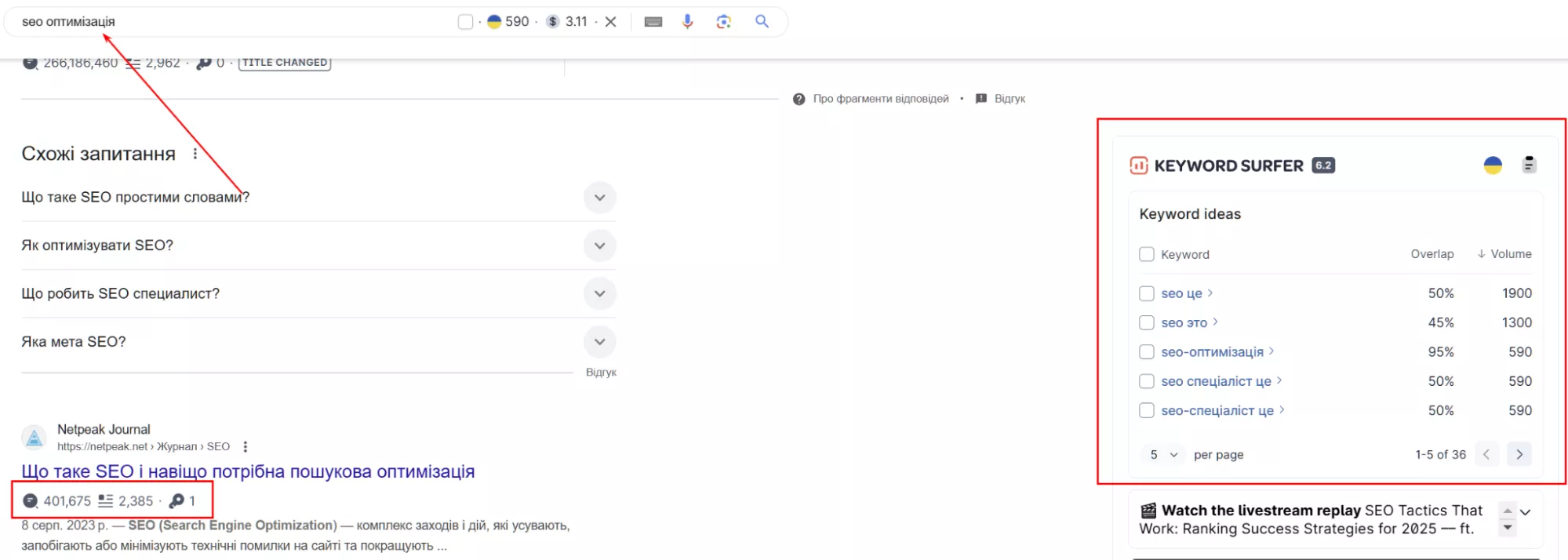Check the 'seo-спеціаліст це' keyword checkbox
This screenshot has width=1568, height=560.
point(1147,410)
